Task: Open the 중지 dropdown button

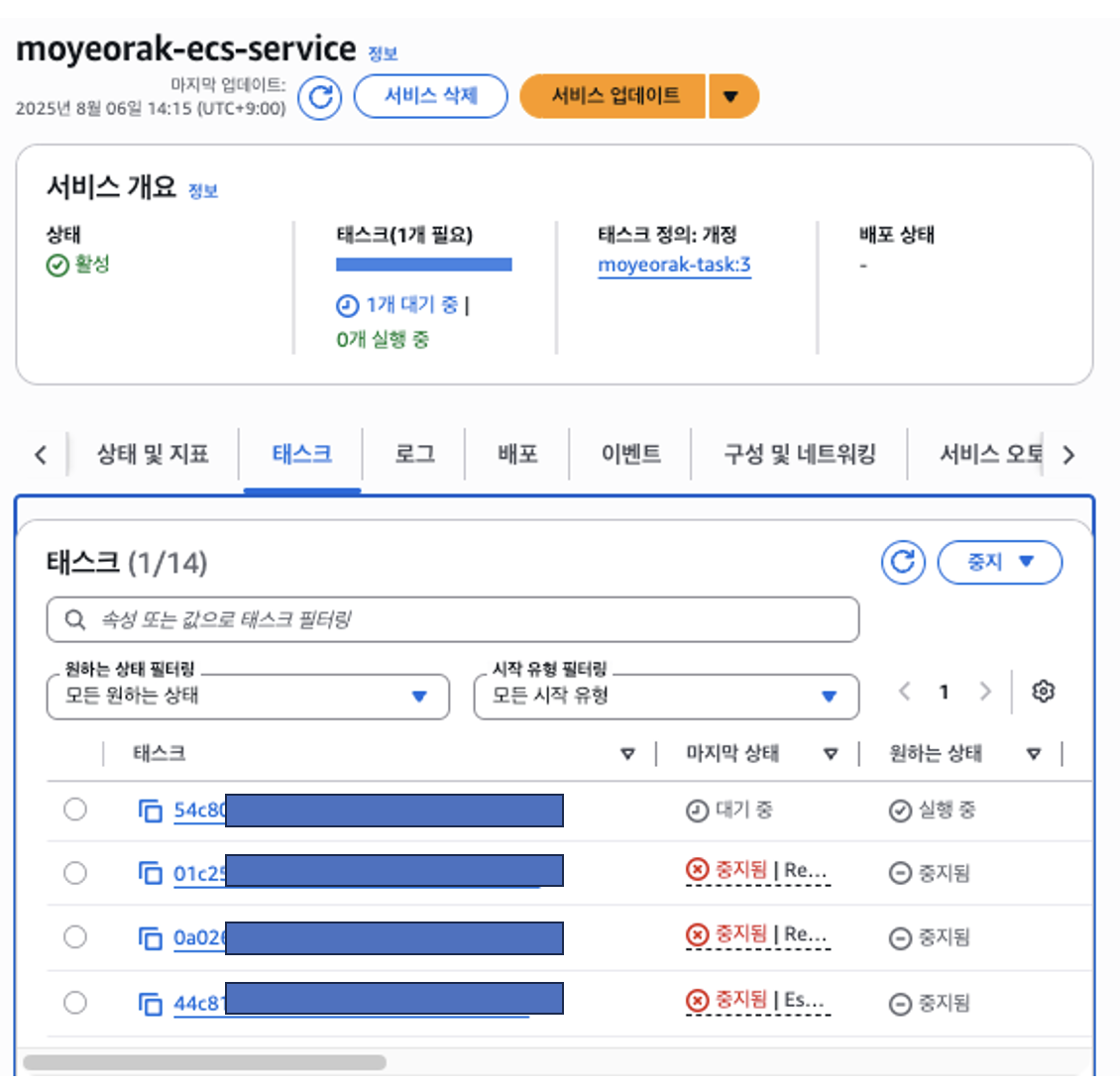Action: [x=999, y=563]
